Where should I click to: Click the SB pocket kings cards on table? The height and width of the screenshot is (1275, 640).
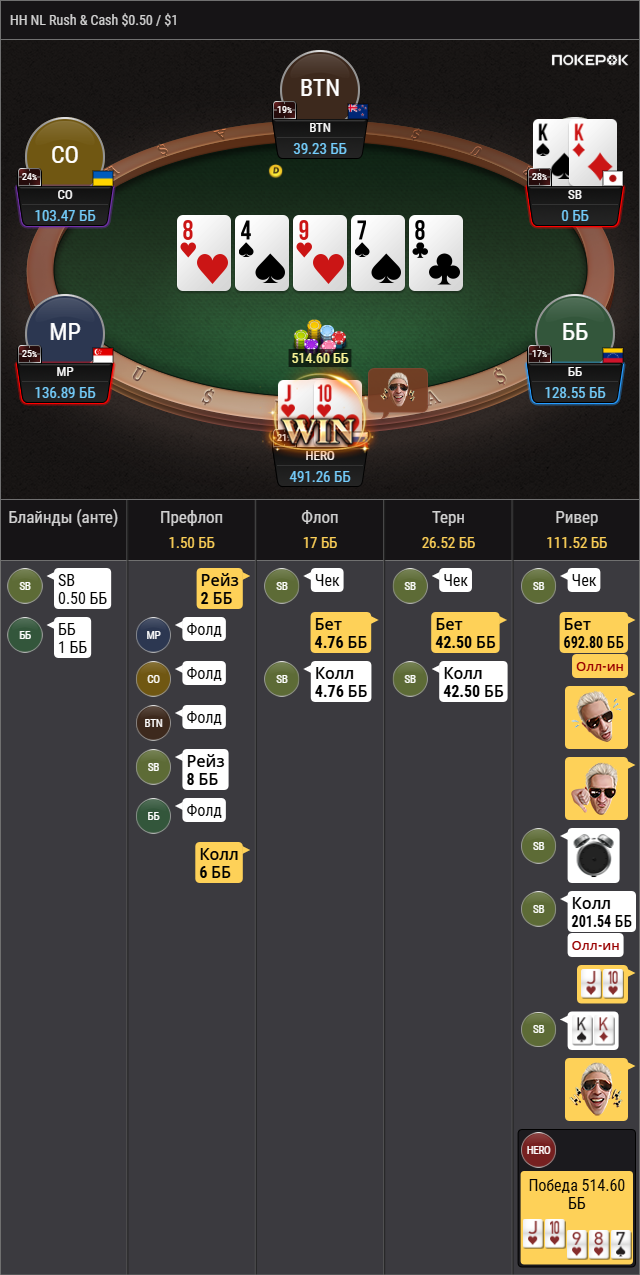[577, 152]
